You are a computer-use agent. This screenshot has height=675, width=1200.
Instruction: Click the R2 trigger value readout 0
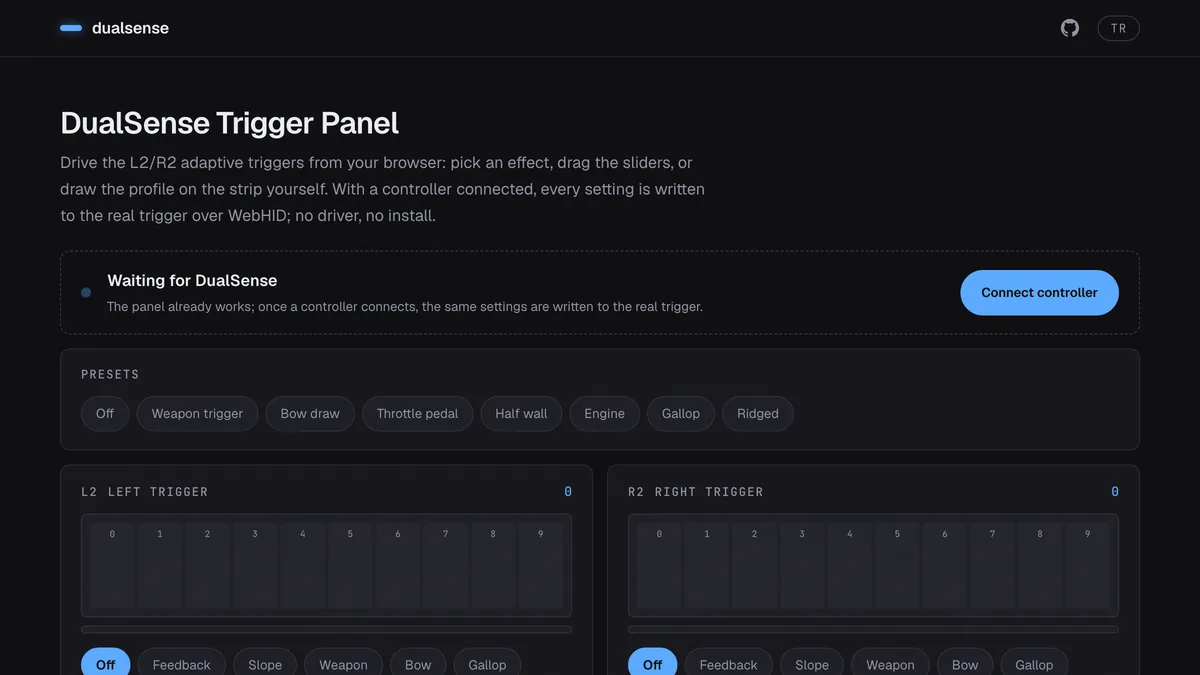1115,491
